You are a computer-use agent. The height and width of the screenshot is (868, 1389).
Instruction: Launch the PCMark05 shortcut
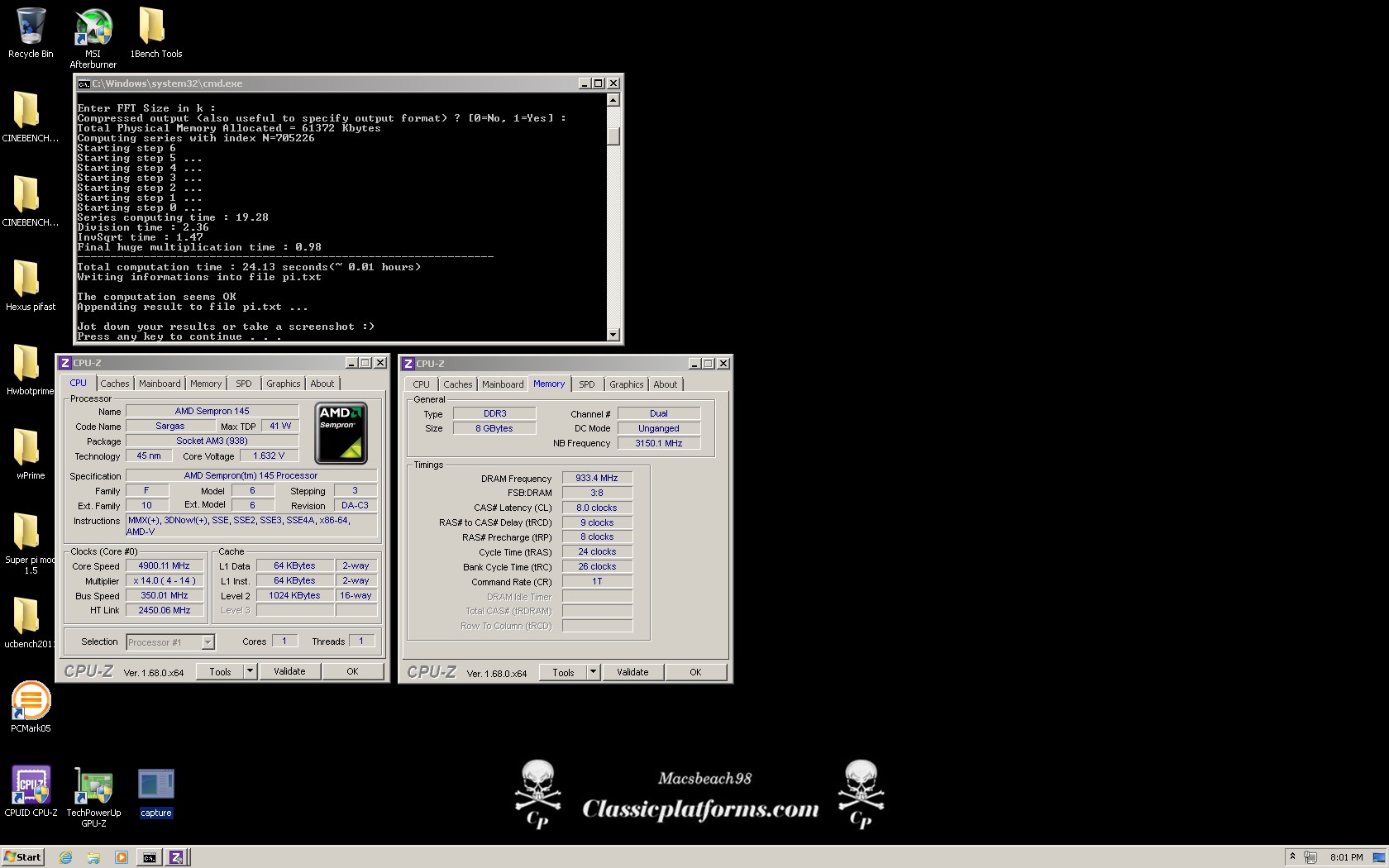pos(31,708)
